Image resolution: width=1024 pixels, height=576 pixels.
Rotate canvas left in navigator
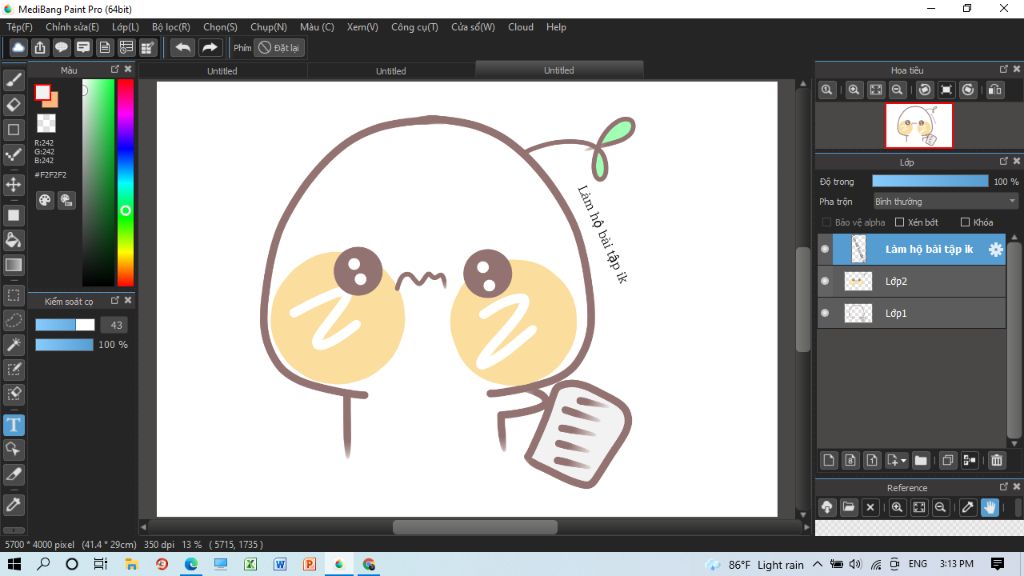(925, 90)
